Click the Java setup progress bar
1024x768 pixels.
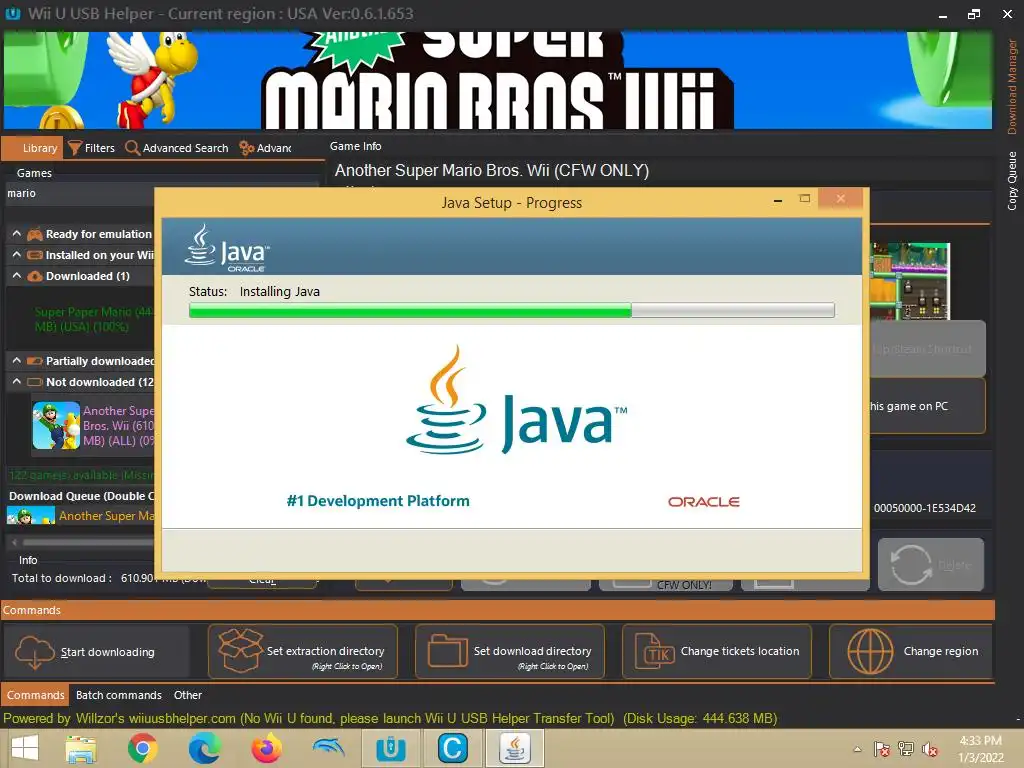pos(511,310)
